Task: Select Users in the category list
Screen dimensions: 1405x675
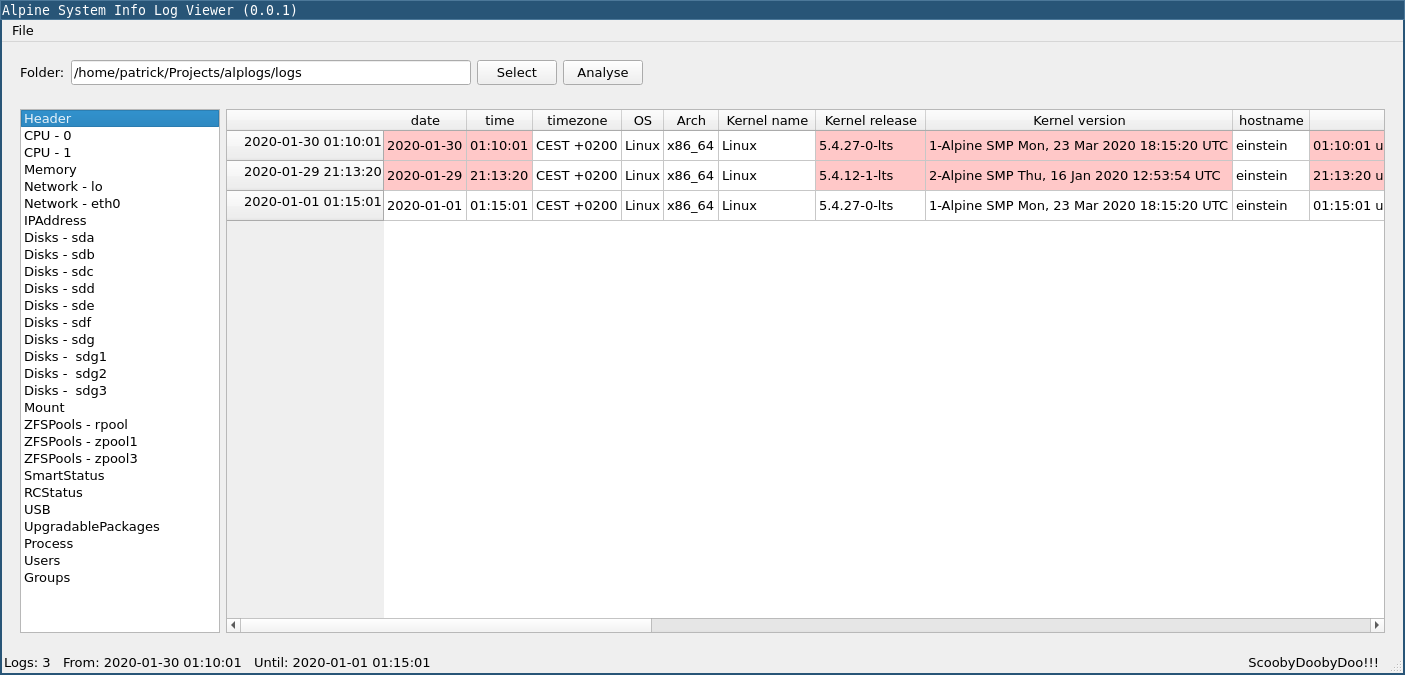Action: pyautogui.click(x=120, y=561)
